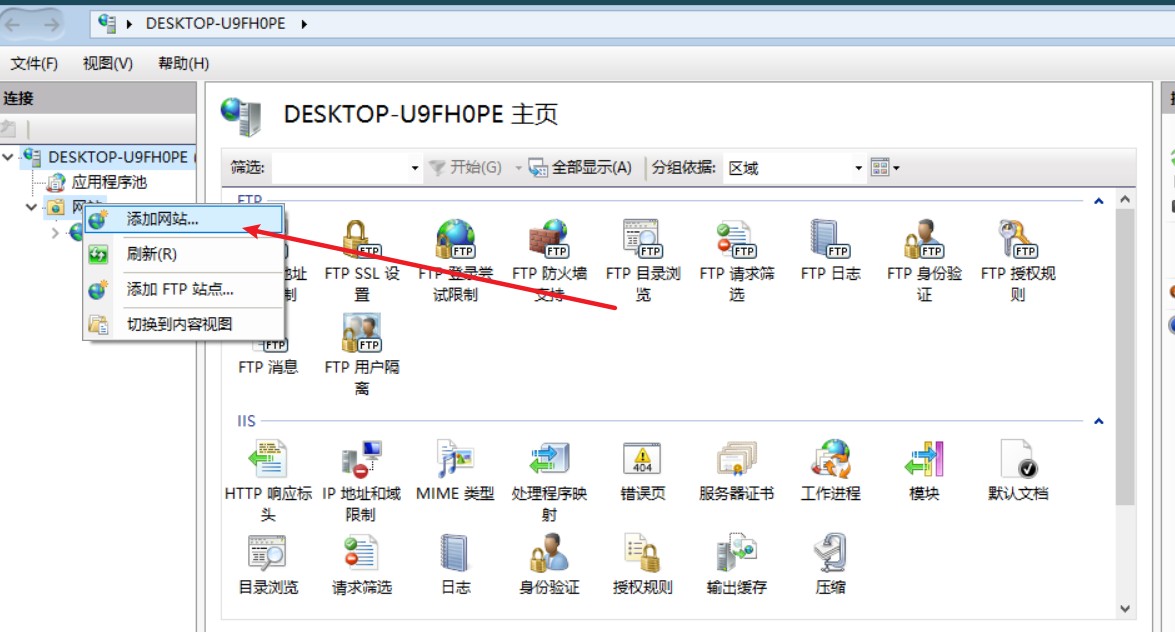Viewport: 1175px width, 632px height.
Task: Open the IIS 目录浏览 feature
Action: pyautogui.click(x=268, y=565)
